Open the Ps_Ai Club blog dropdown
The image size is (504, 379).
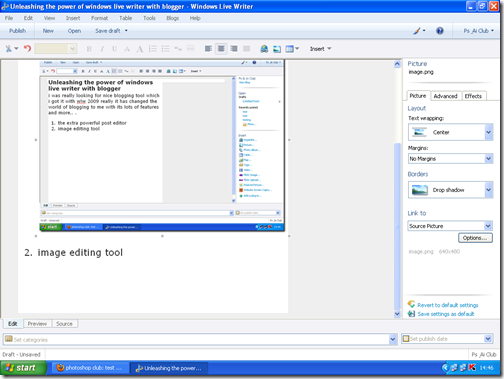coord(478,31)
